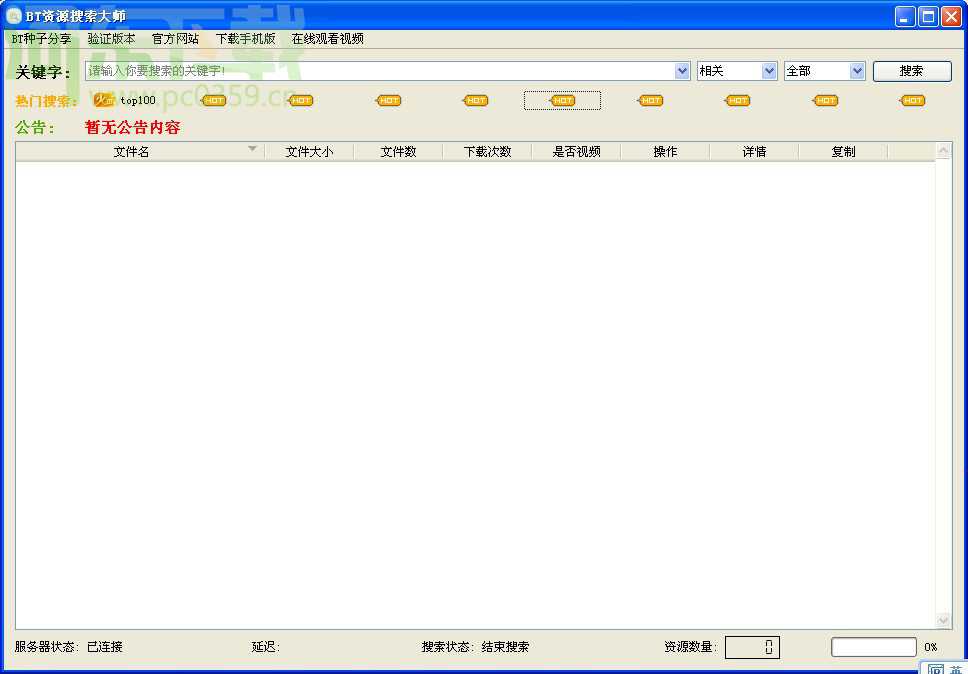Click the last HOT tag on the right
Screen dimensions: 968x674
click(x=912, y=100)
